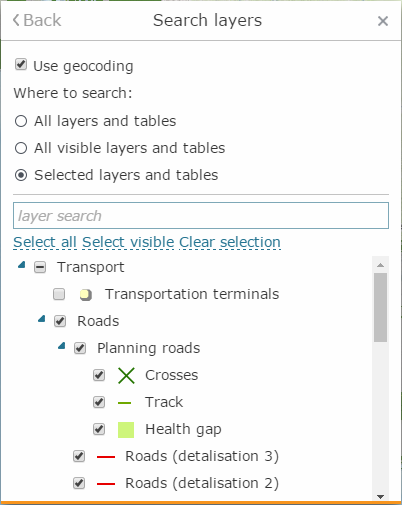Click into the layer search field
This screenshot has width=402, height=505.
(x=201, y=216)
